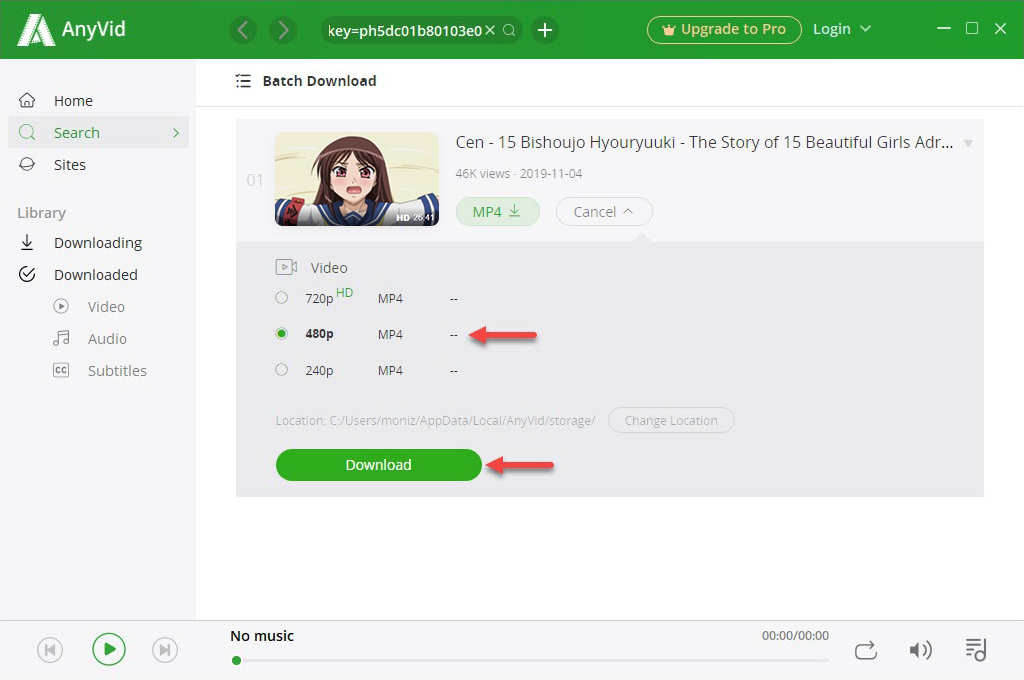Click the next track button

[x=165, y=650]
